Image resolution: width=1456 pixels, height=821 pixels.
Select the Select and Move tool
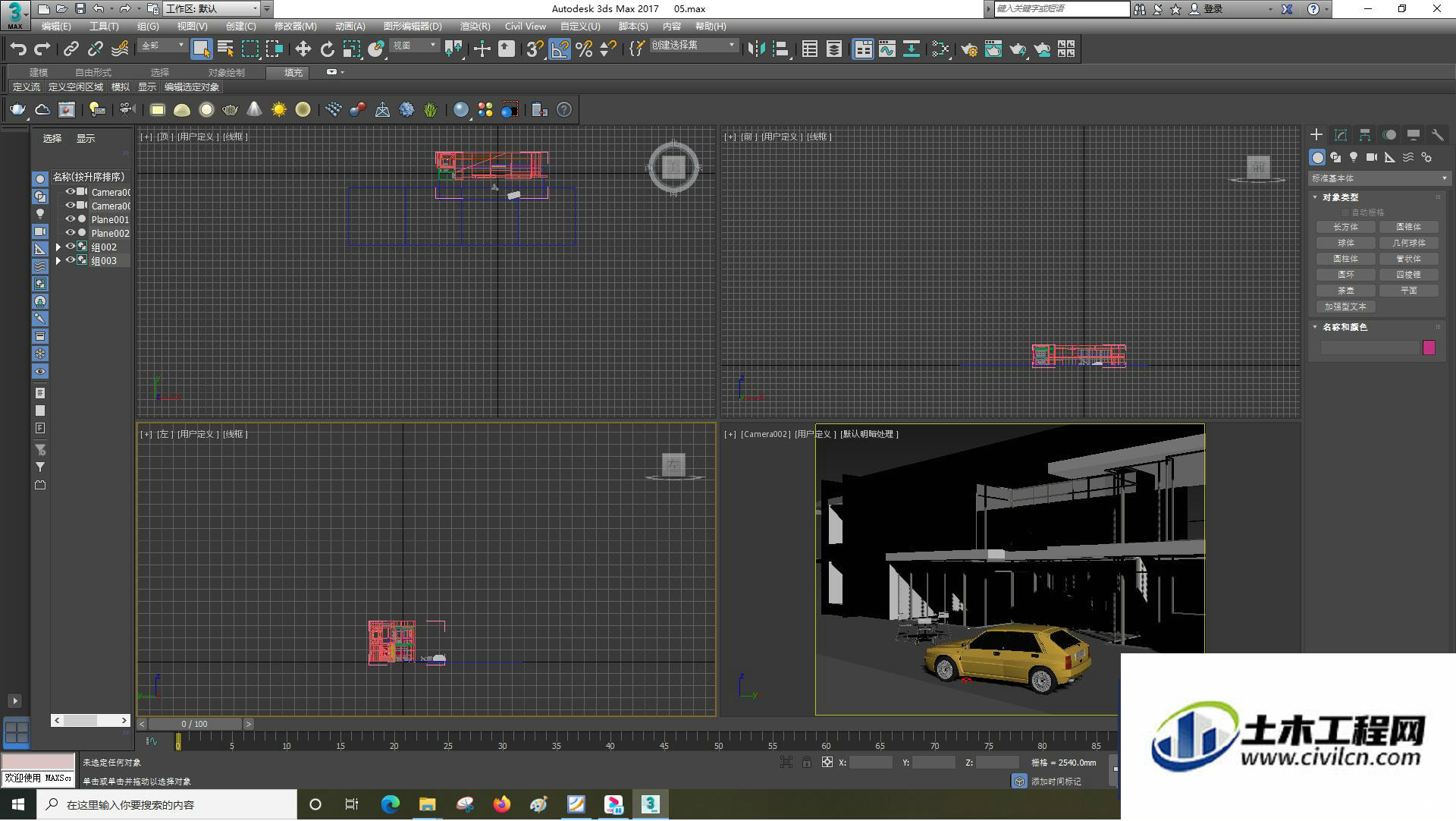tap(303, 49)
